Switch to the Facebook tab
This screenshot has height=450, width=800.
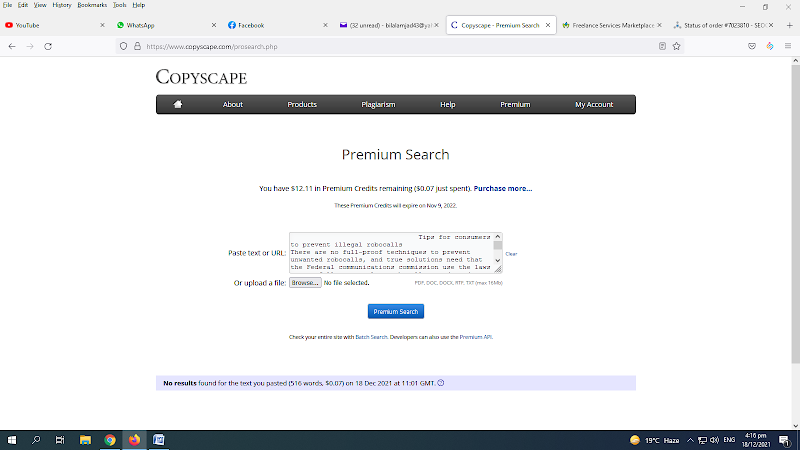pos(276,25)
